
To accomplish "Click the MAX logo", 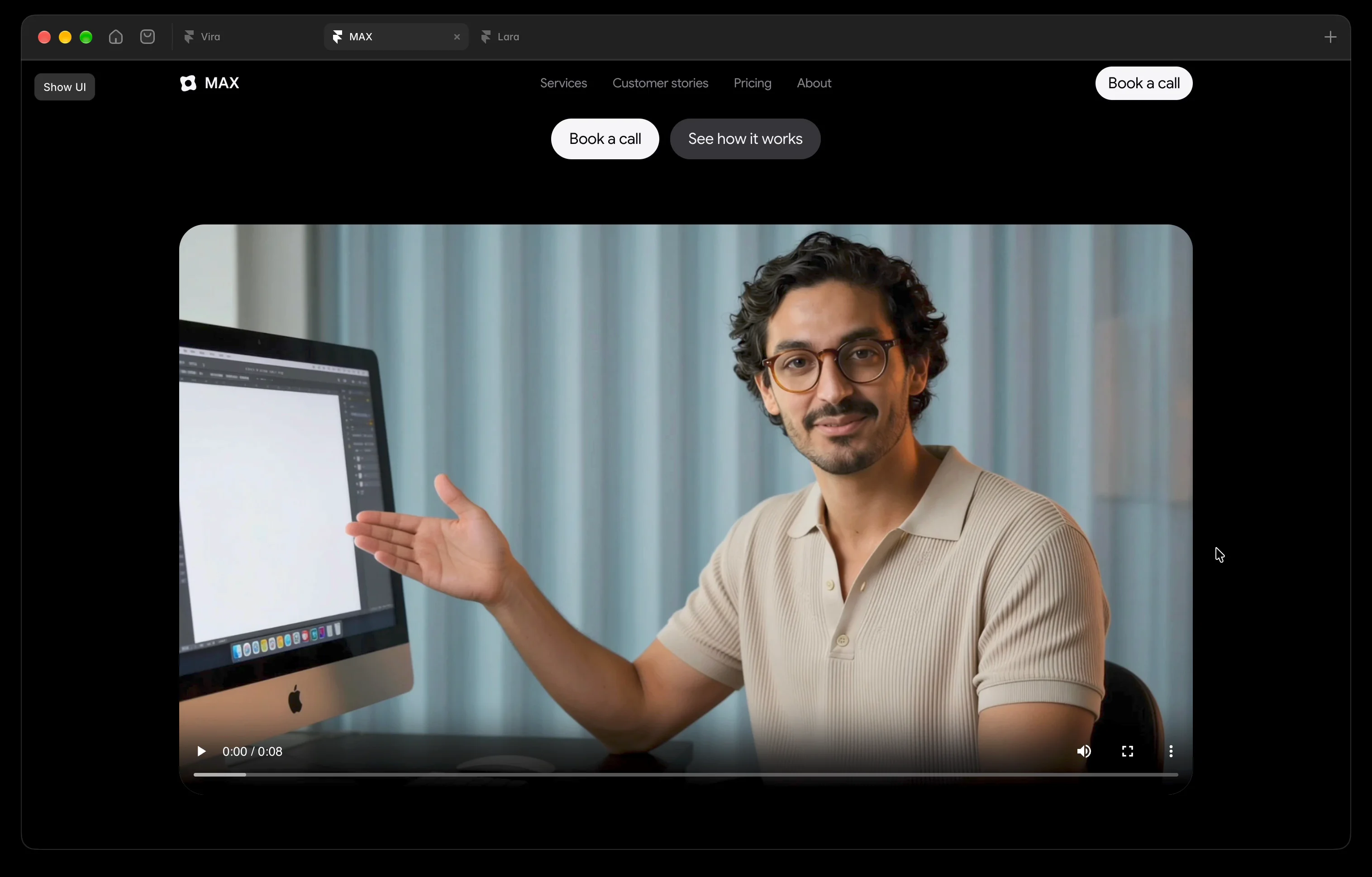I will (x=209, y=83).
